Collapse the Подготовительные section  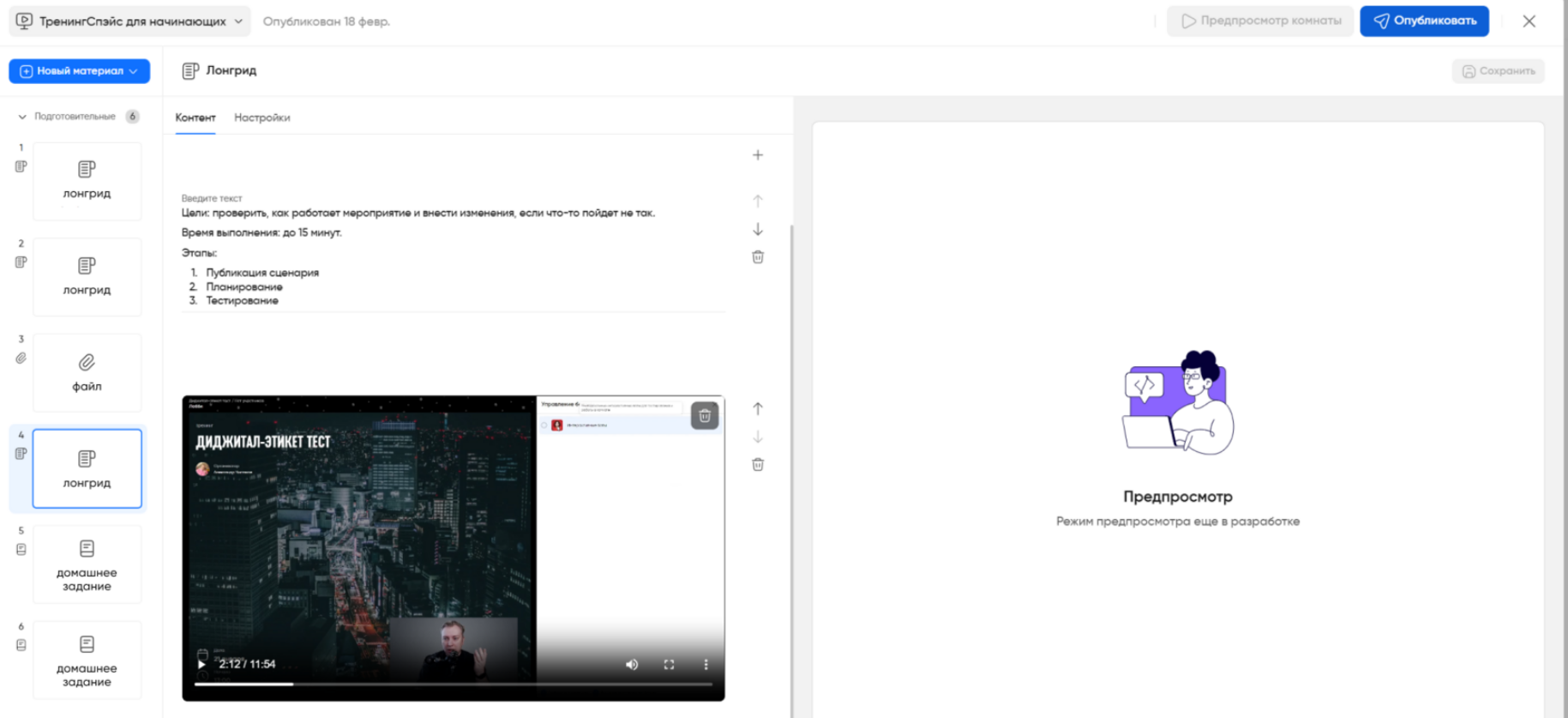(x=23, y=117)
